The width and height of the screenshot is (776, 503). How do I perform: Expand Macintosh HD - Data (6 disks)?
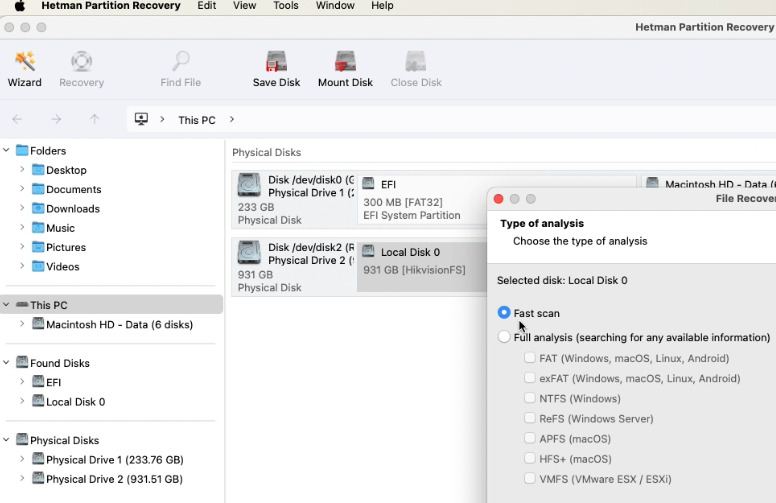pyautogui.click(x=22, y=324)
